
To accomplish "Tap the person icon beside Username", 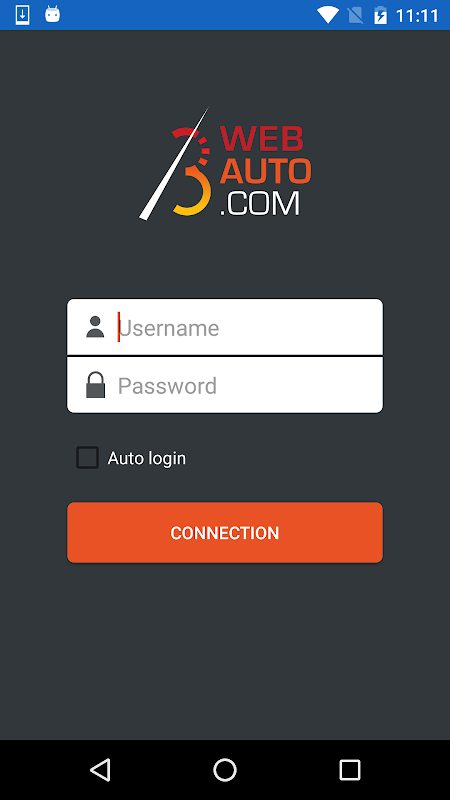I will [95, 327].
